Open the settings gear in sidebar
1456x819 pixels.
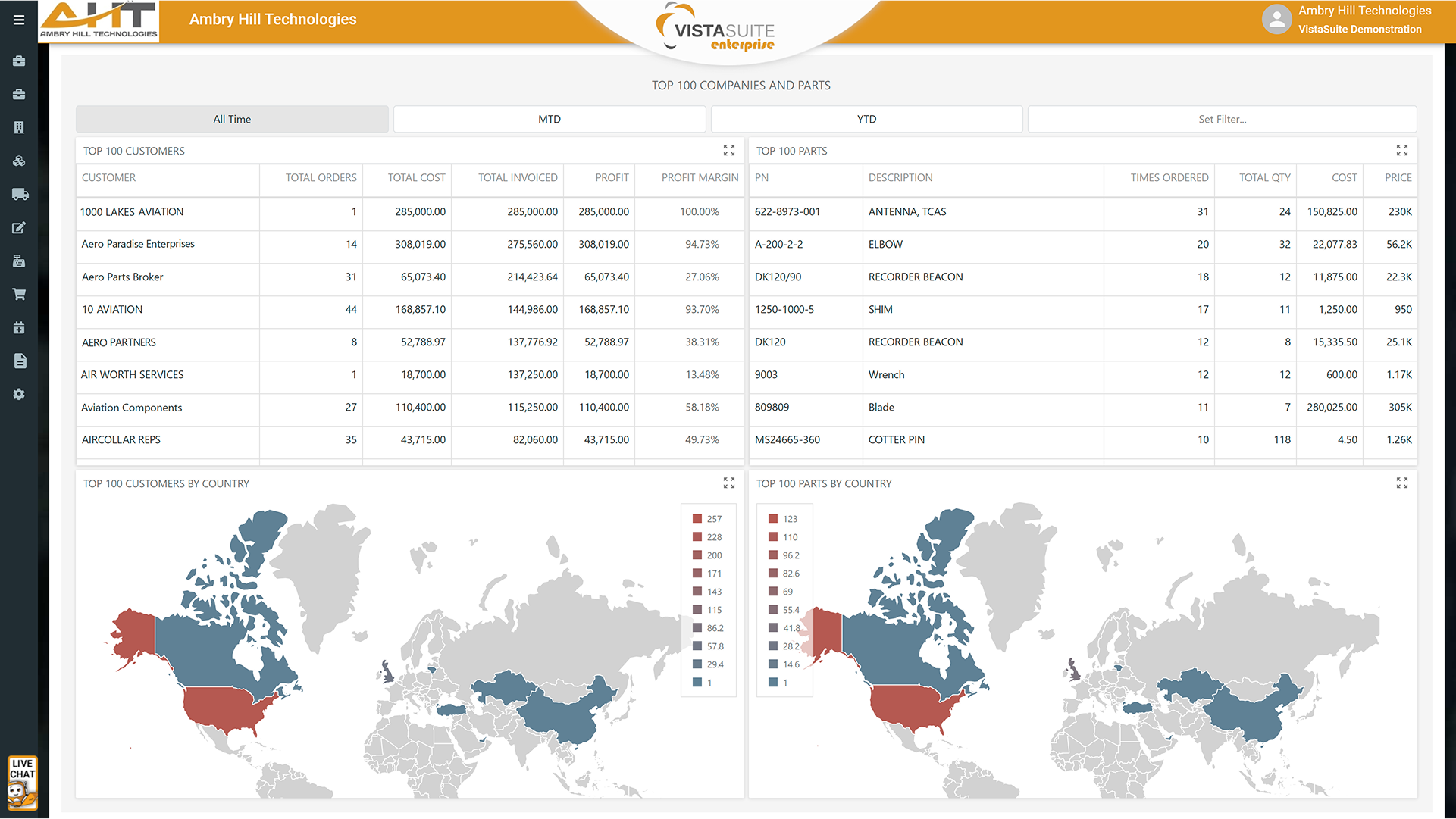pos(19,394)
